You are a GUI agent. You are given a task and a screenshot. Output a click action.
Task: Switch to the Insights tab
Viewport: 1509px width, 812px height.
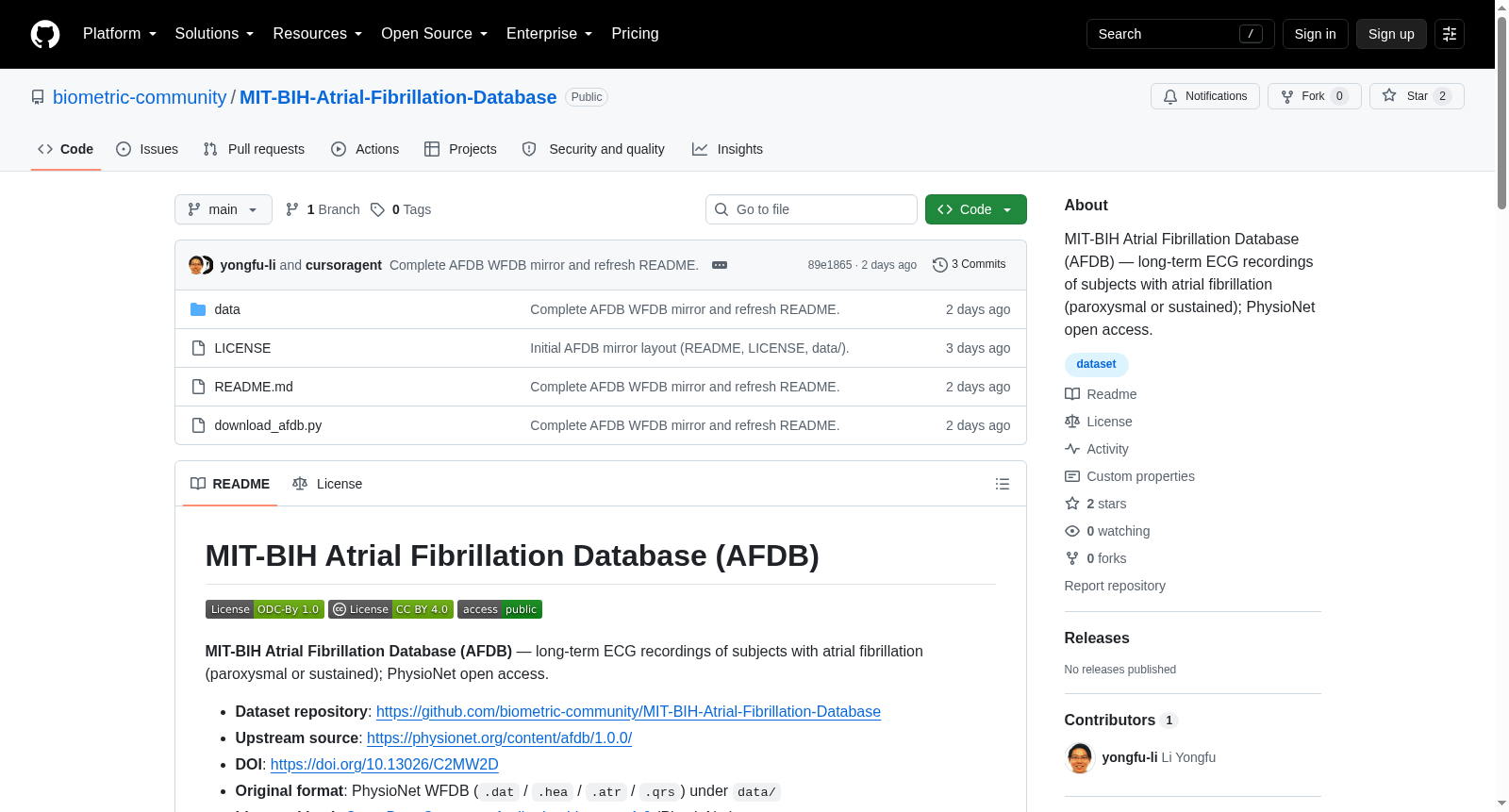[727, 149]
